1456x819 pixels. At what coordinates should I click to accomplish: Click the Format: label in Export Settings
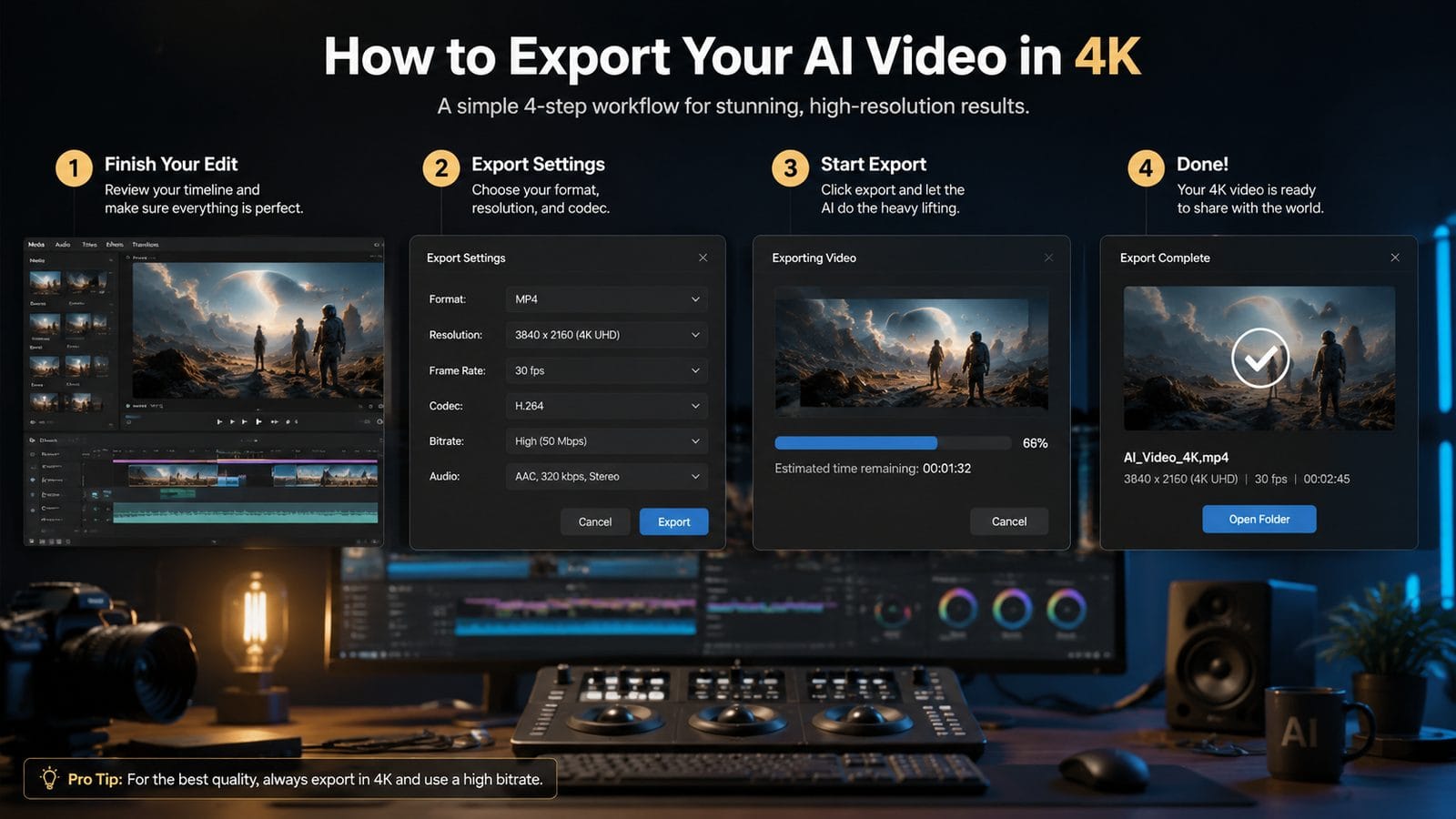(x=447, y=299)
